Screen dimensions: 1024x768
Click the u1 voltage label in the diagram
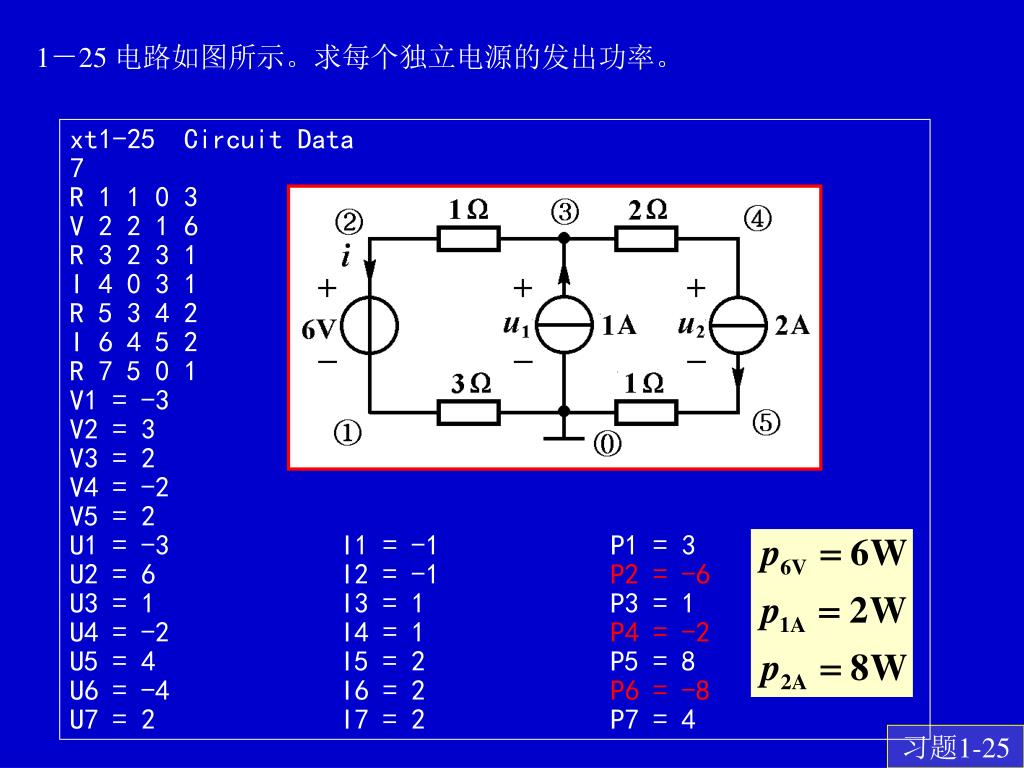(517, 325)
